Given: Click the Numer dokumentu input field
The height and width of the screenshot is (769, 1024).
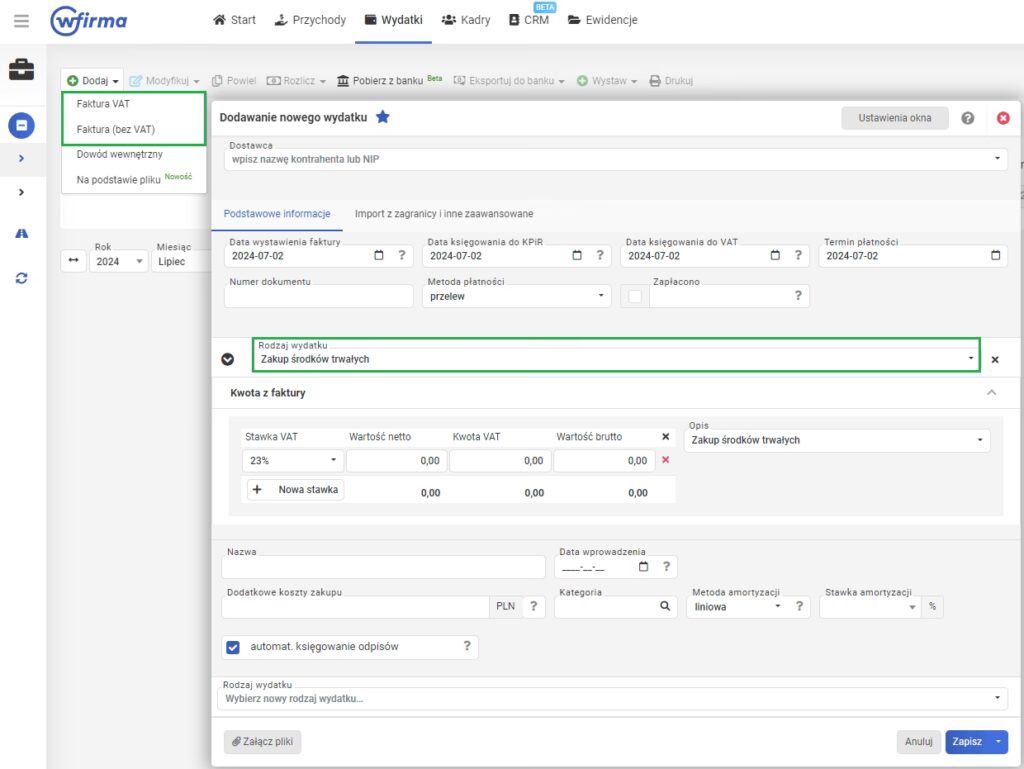Looking at the screenshot, I should (320, 297).
